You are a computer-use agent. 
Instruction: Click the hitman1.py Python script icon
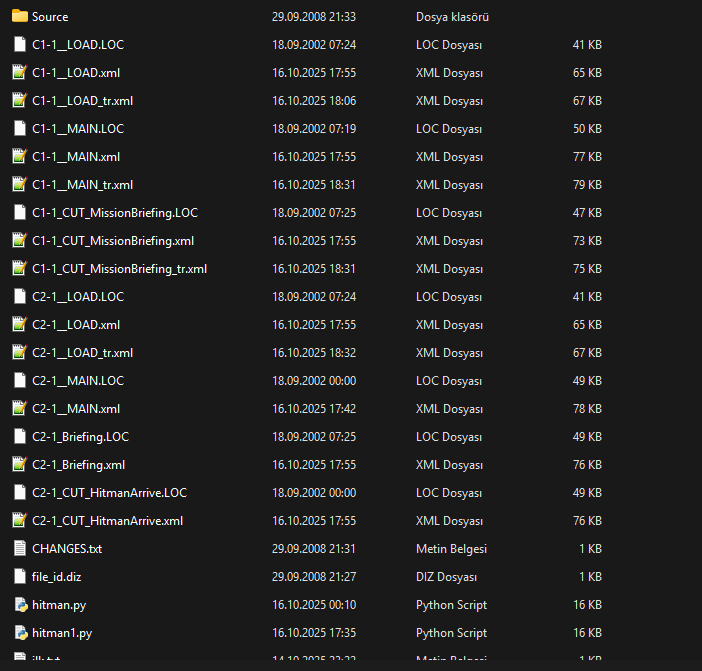(x=21, y=633)
